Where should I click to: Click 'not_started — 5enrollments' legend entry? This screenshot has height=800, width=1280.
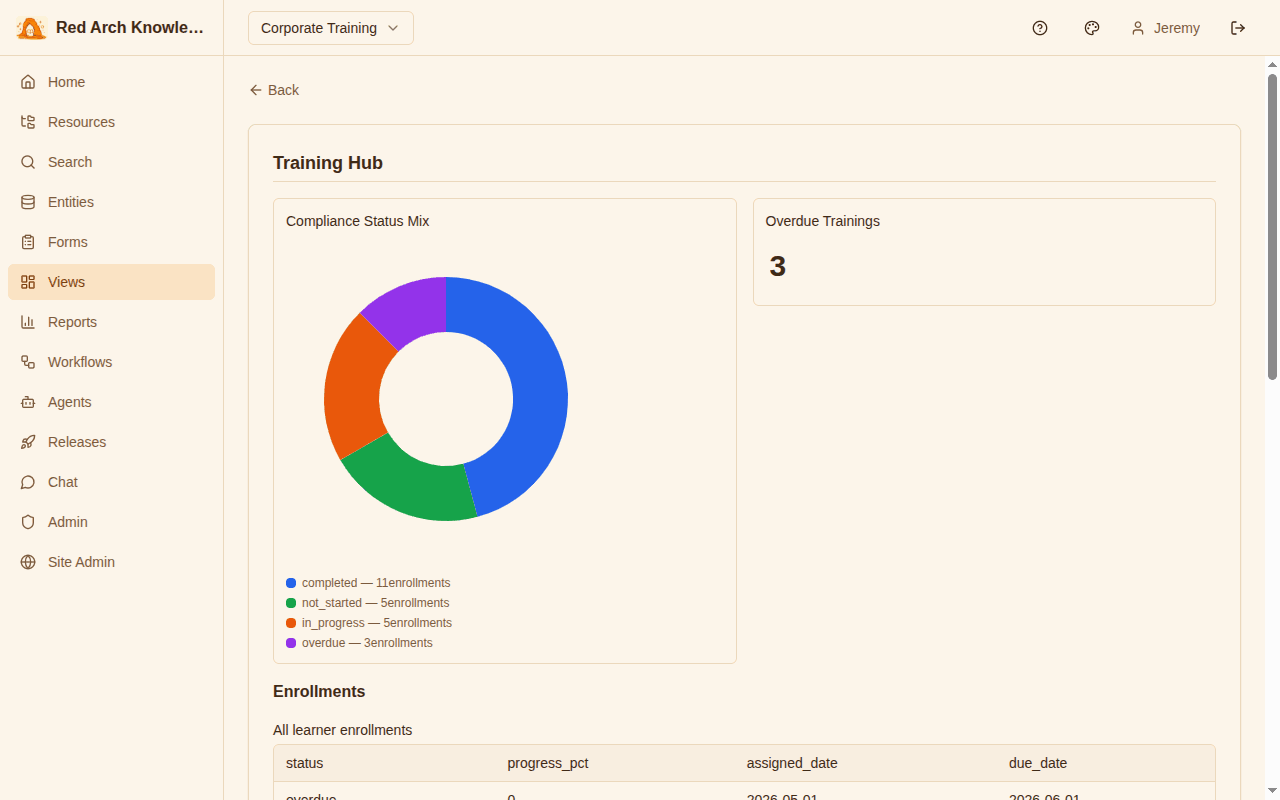click(368, 603)
